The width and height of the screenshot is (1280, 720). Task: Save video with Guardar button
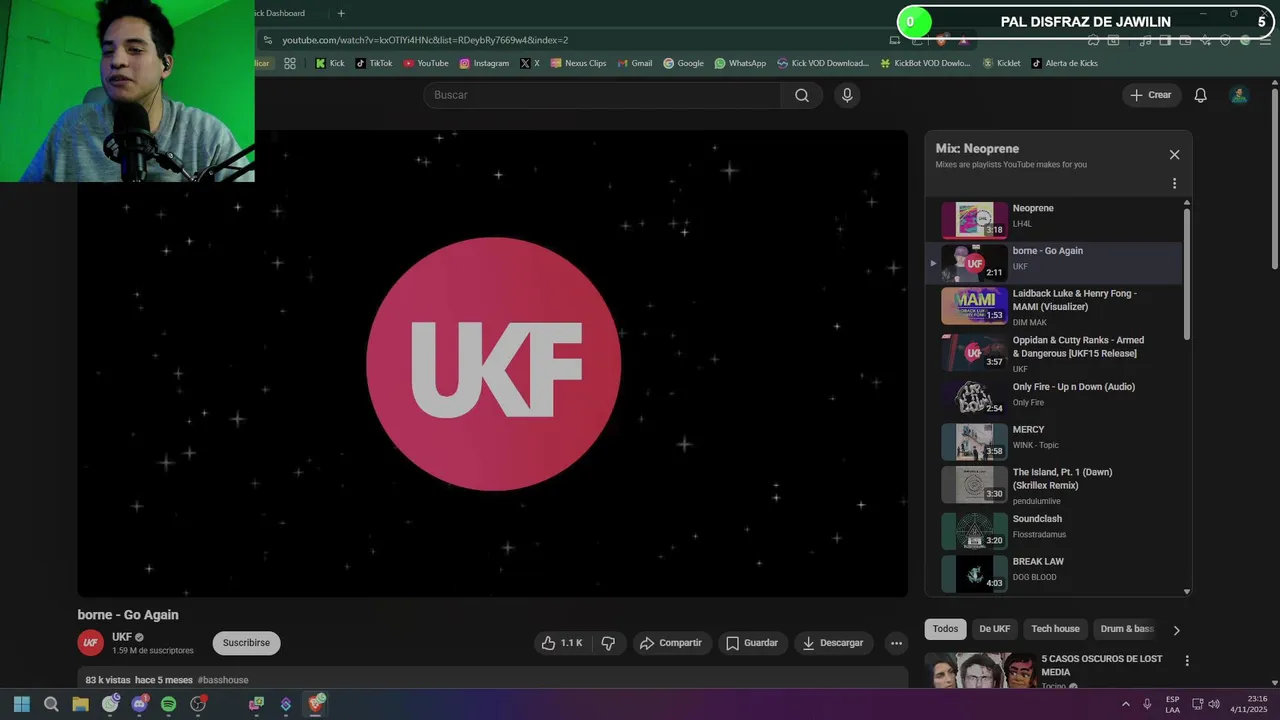(752, 643)
